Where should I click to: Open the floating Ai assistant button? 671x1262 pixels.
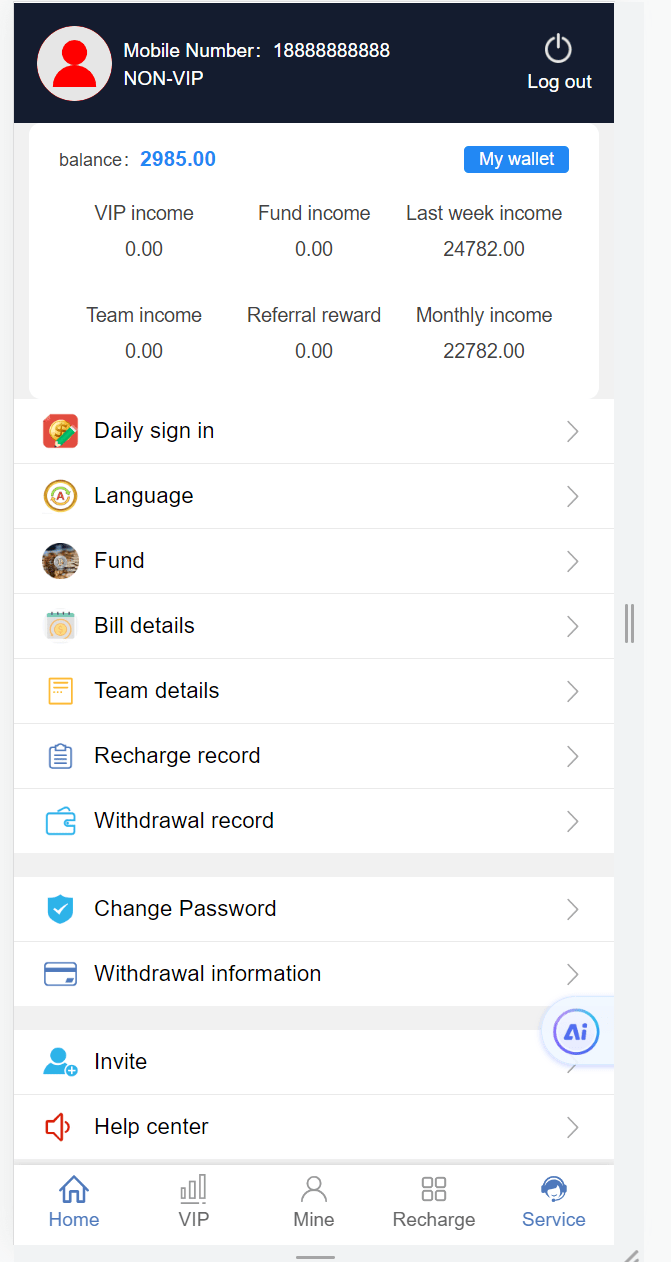576,1033
